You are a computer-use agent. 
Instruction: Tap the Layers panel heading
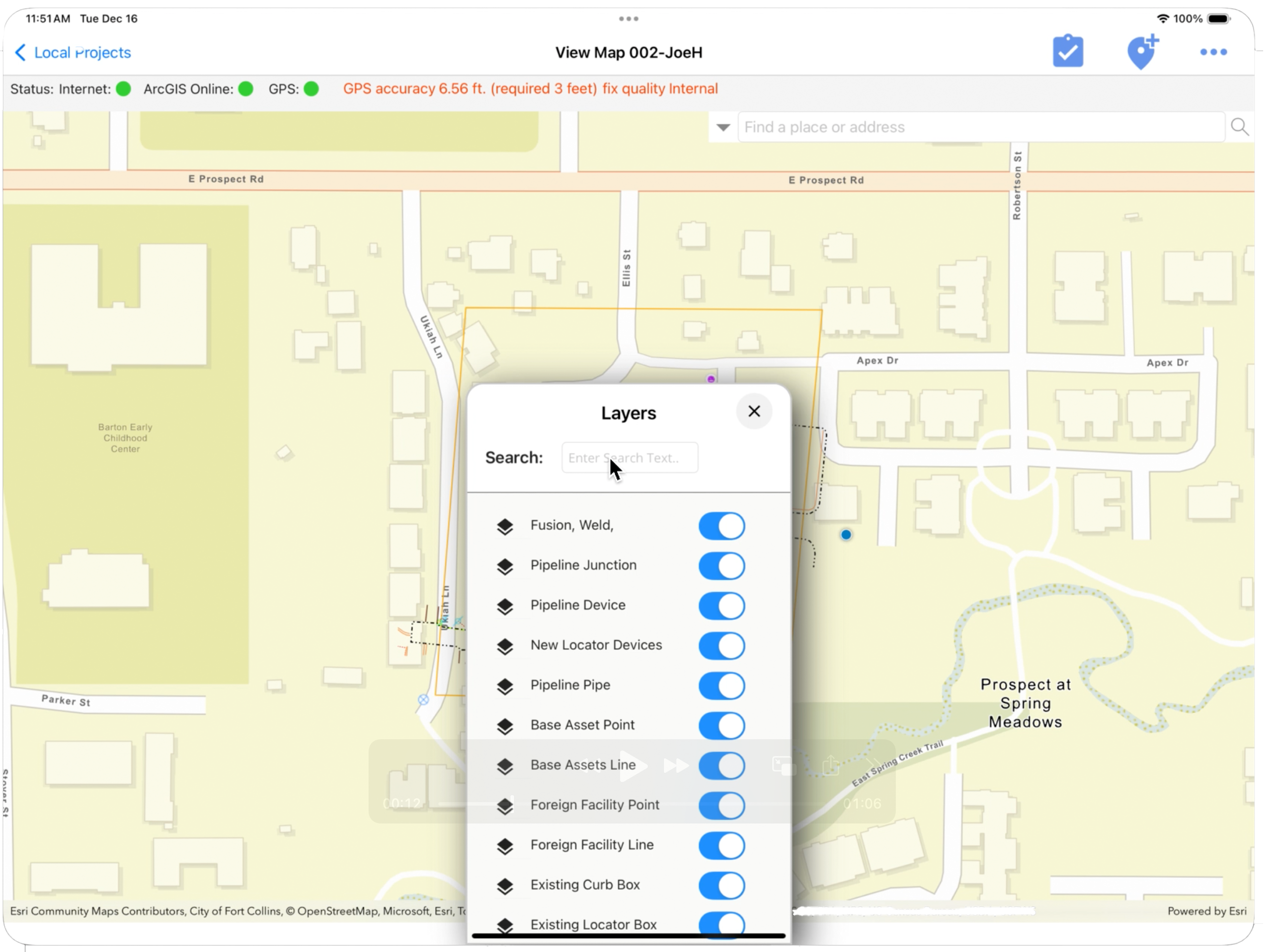629,413
